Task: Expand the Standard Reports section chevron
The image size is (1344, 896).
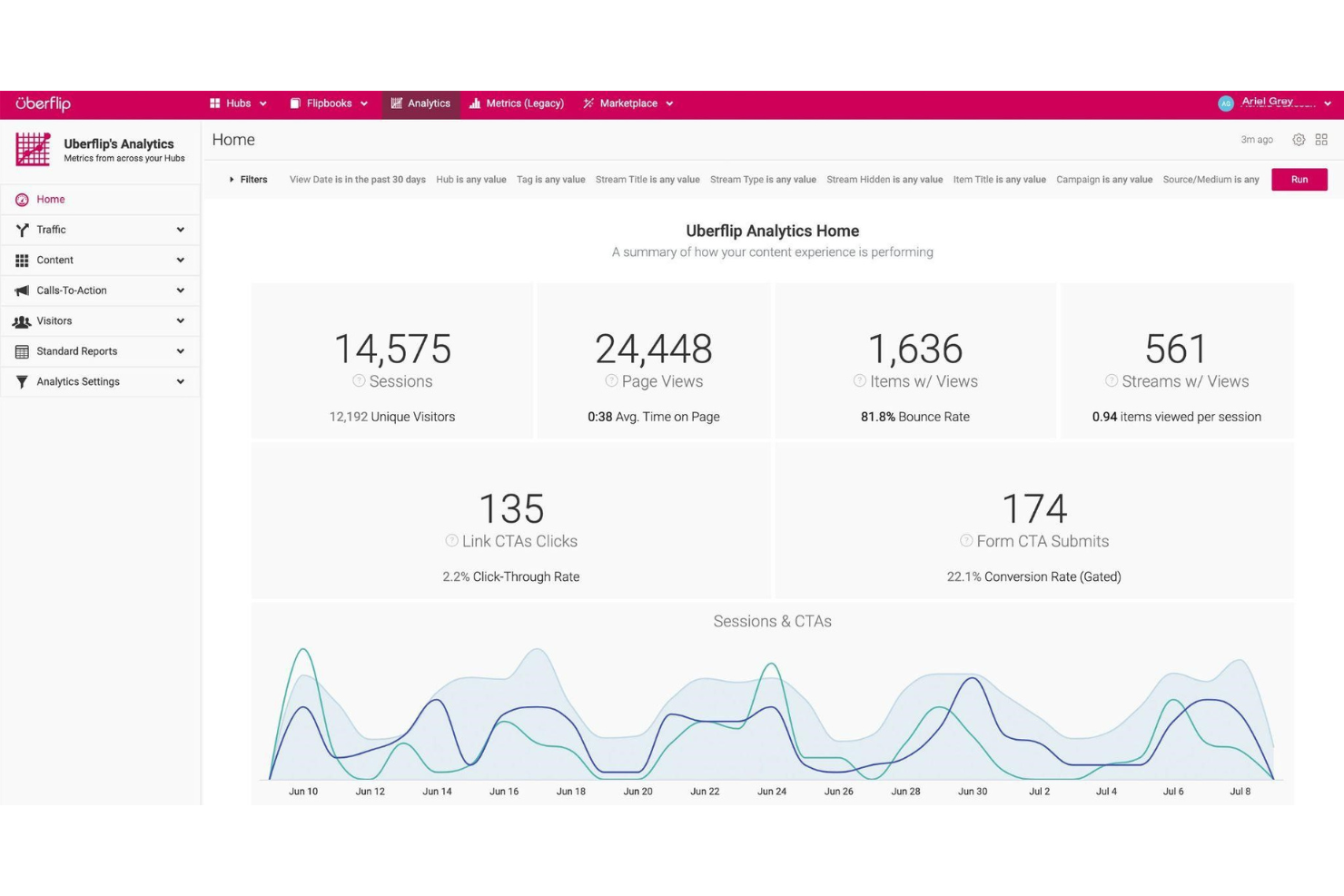Action: tap(180, 351)
